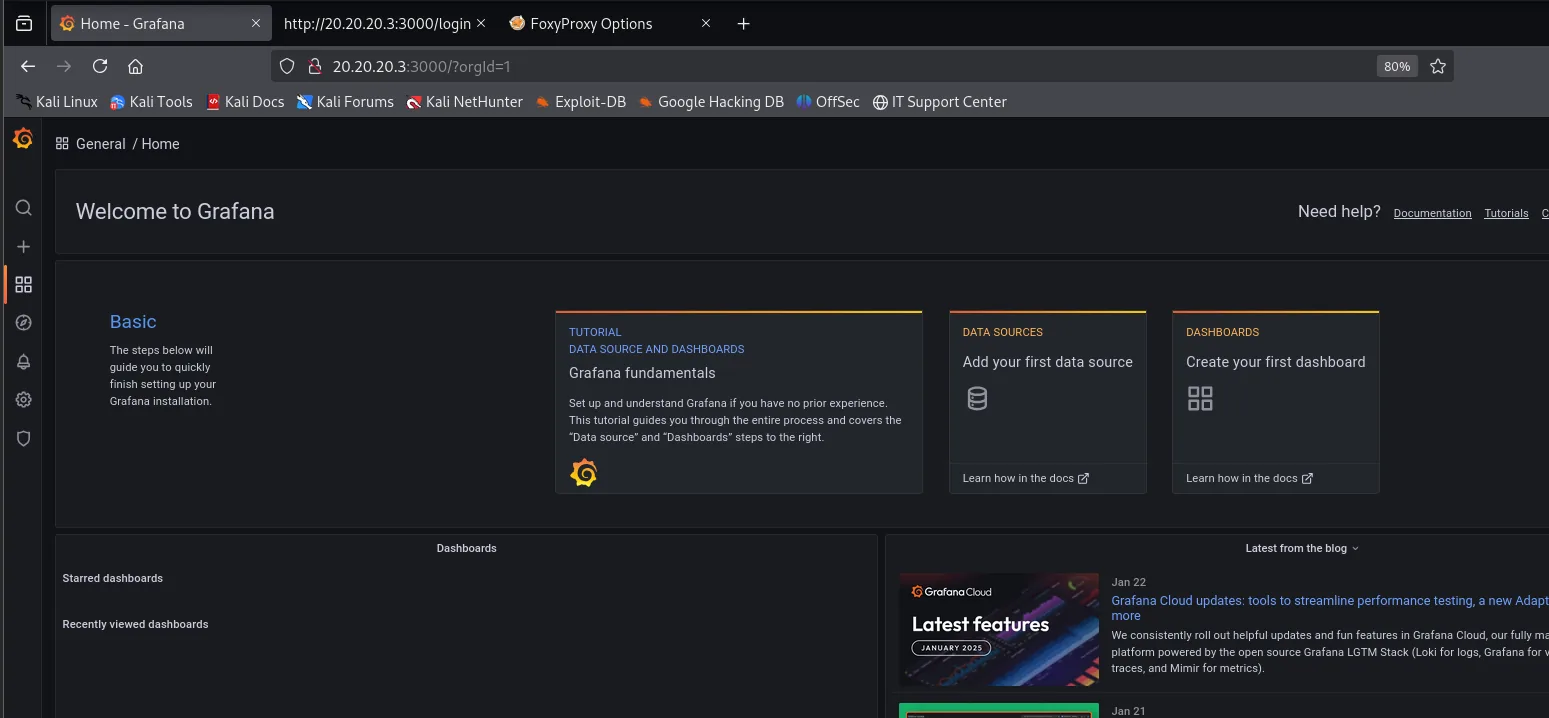Switch to the Home - Grafana tab
The width and height of the screenshot is (1549, 718).
click(x=161, y=24)
